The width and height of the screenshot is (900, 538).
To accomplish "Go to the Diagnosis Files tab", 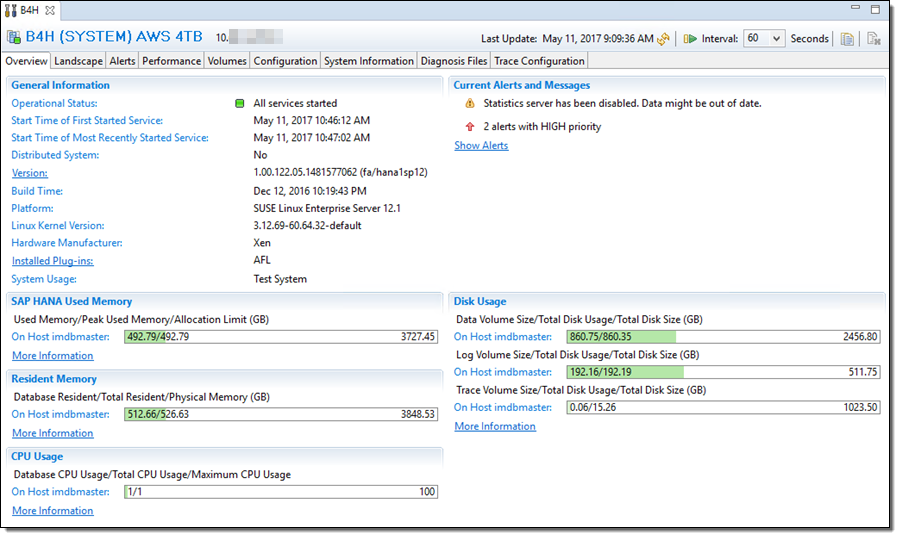I will click(454, 61).
